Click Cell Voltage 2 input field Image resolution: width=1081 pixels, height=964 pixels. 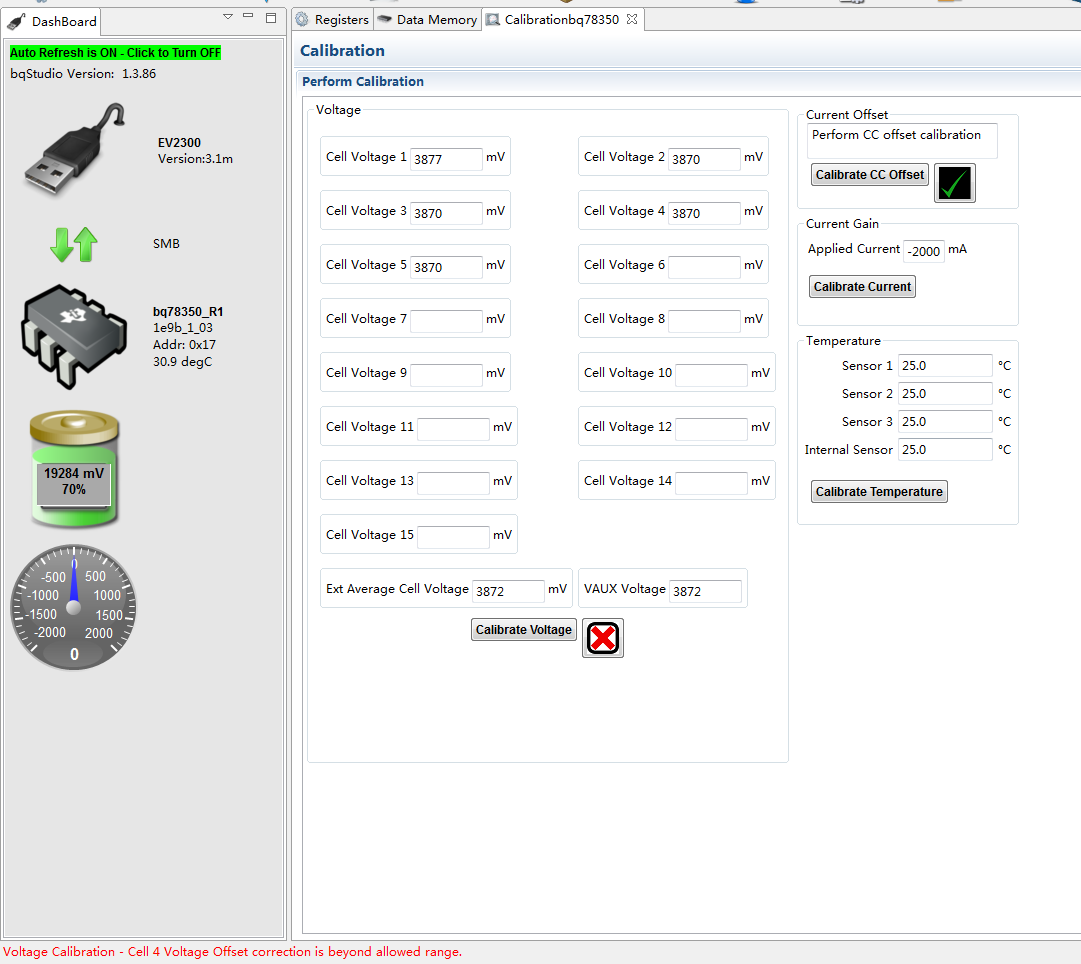click(704, 159)
